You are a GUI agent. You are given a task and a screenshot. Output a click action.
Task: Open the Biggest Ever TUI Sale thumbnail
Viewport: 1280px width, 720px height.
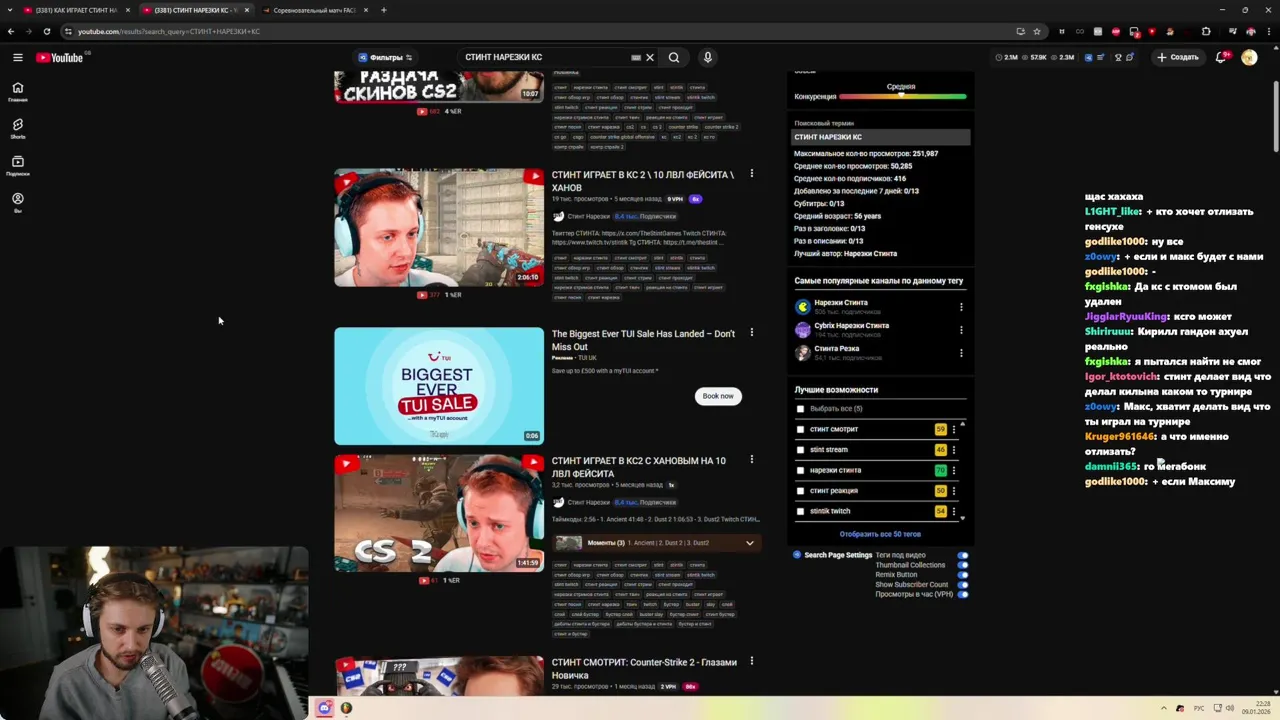pyautogui.click(x=439, y=386)
